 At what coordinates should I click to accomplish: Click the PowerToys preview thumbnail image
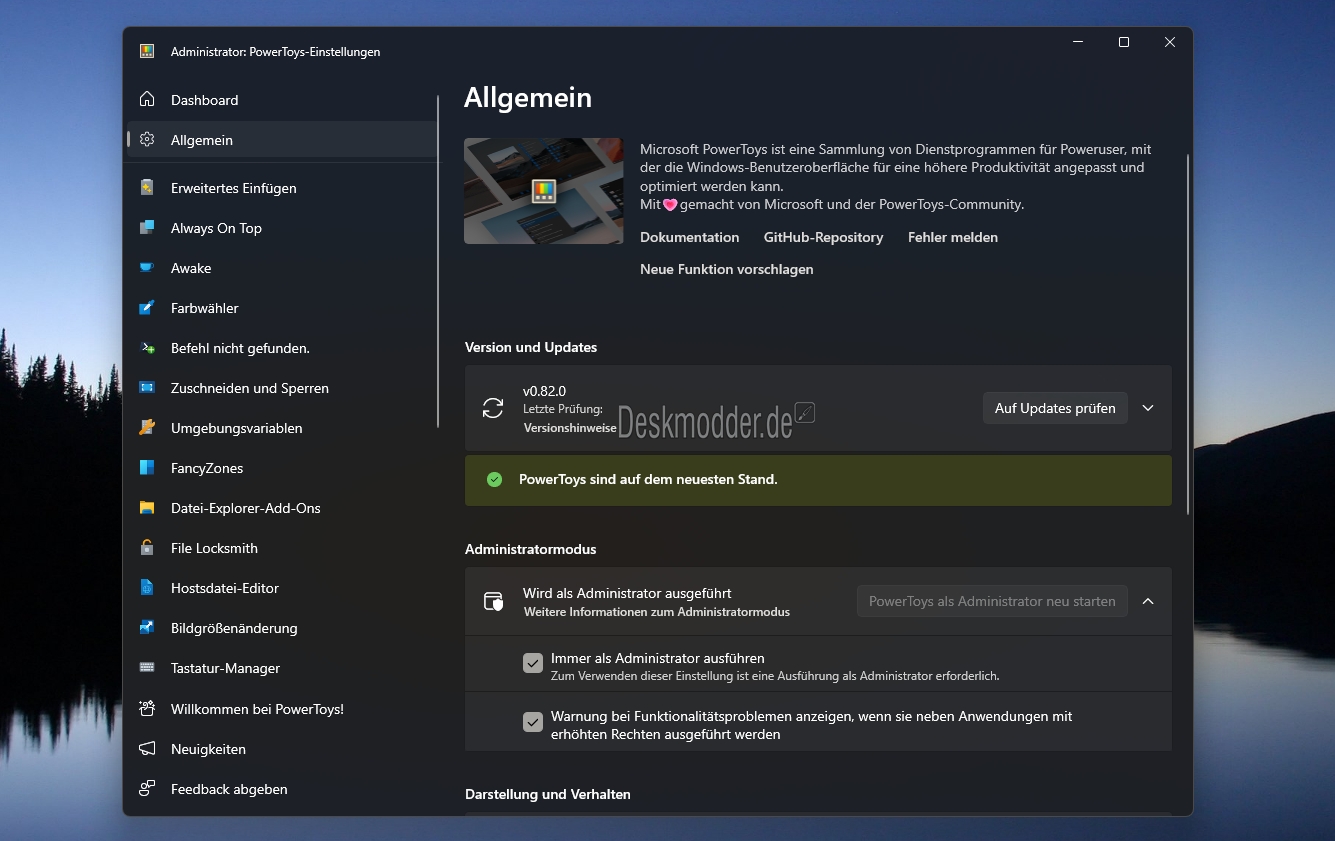tap(544, 191)
